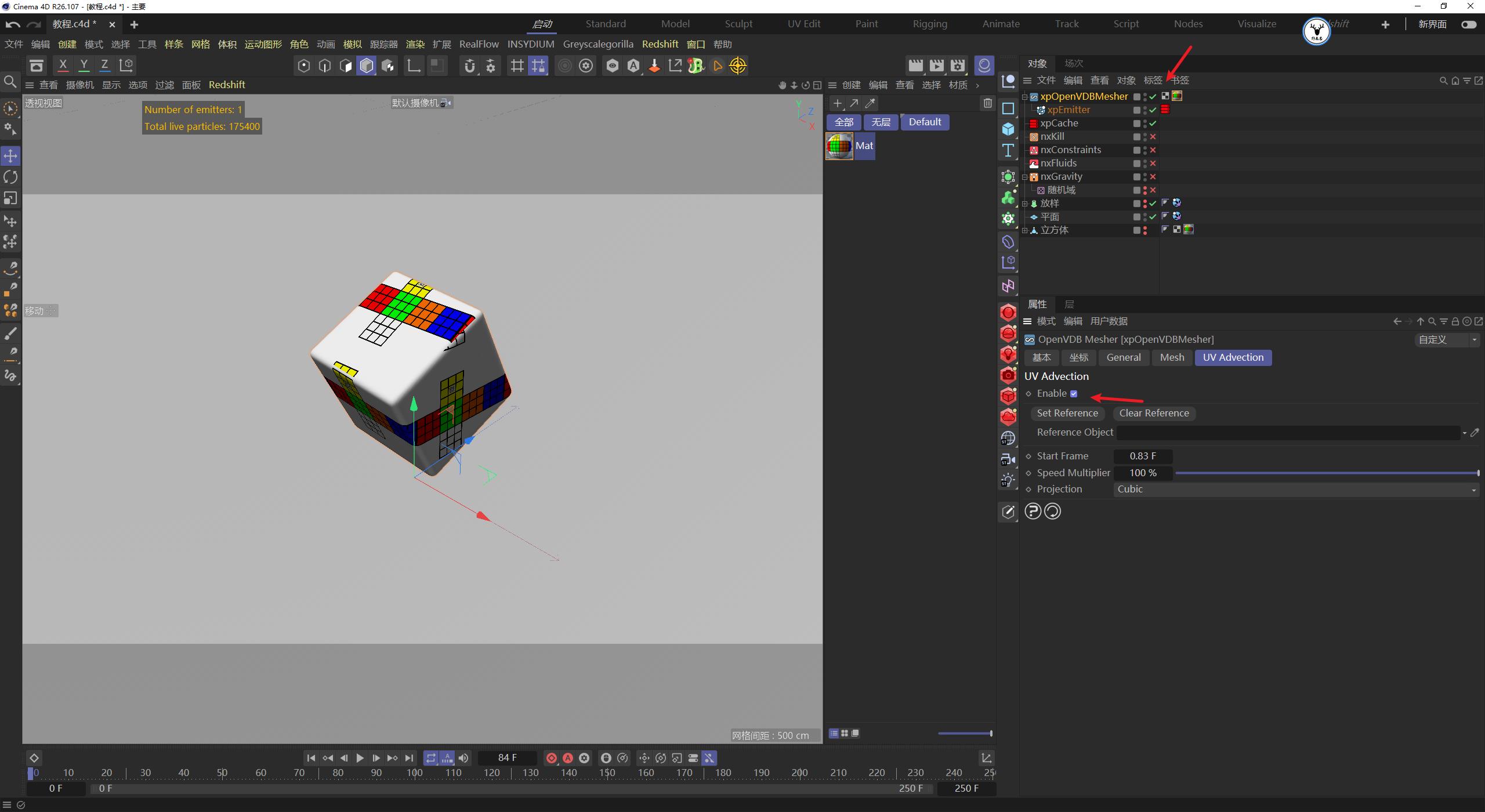1485x812 pixels.
Task: Click the Clear Reference button
Action: (x=1154, y=413)
